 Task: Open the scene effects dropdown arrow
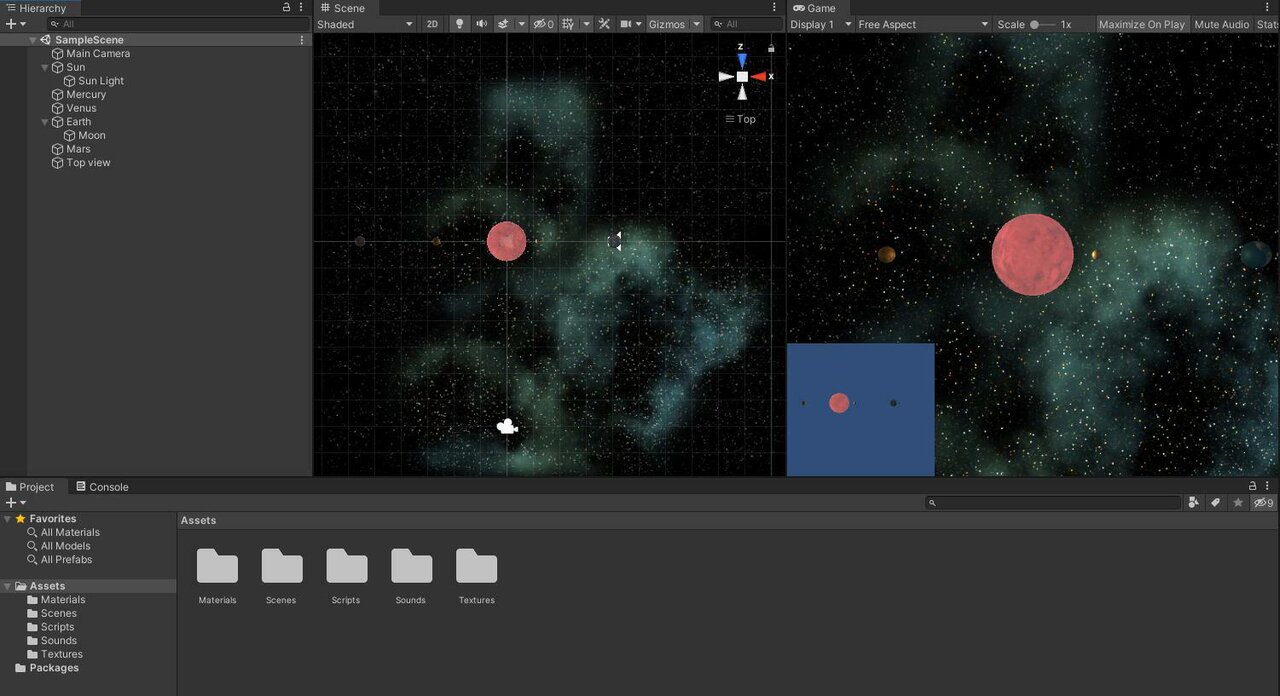(520, 24)
